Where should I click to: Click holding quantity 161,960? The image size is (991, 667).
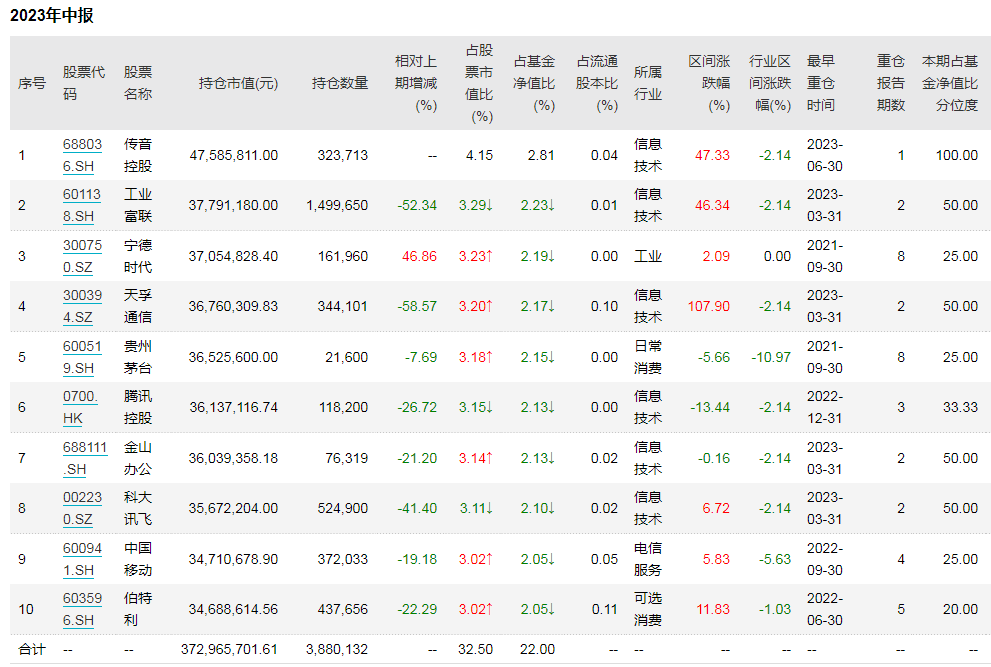pos(344,256)
